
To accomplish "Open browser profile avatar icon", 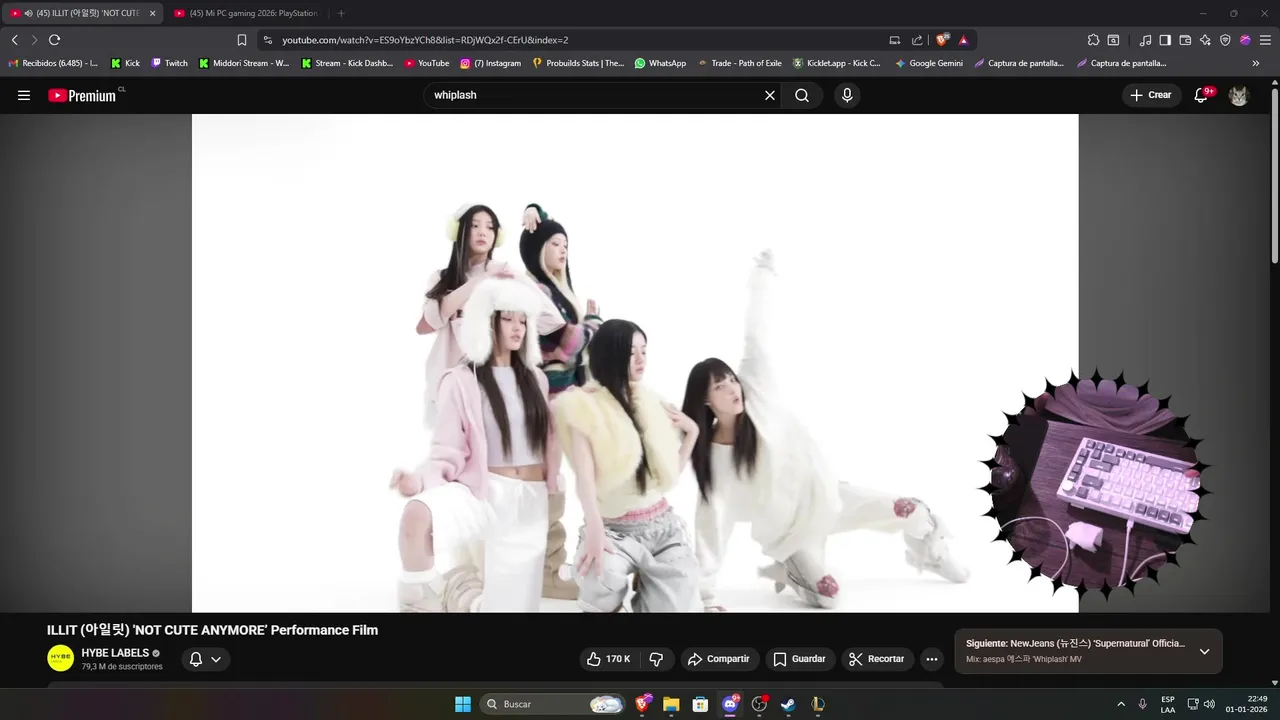I will pyautogui.click(x=1245, y=40).
